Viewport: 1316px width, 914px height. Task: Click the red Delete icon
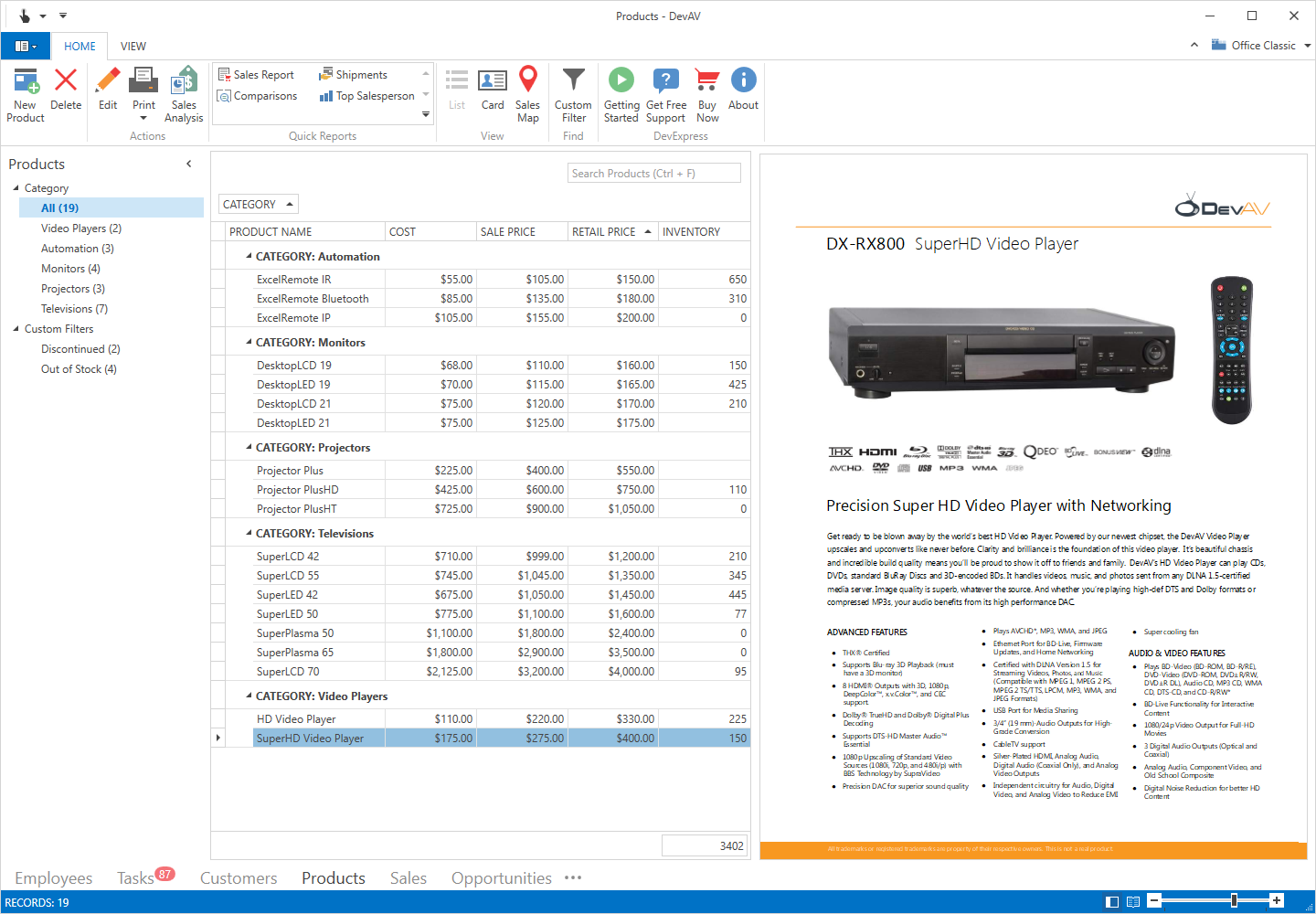65,91
